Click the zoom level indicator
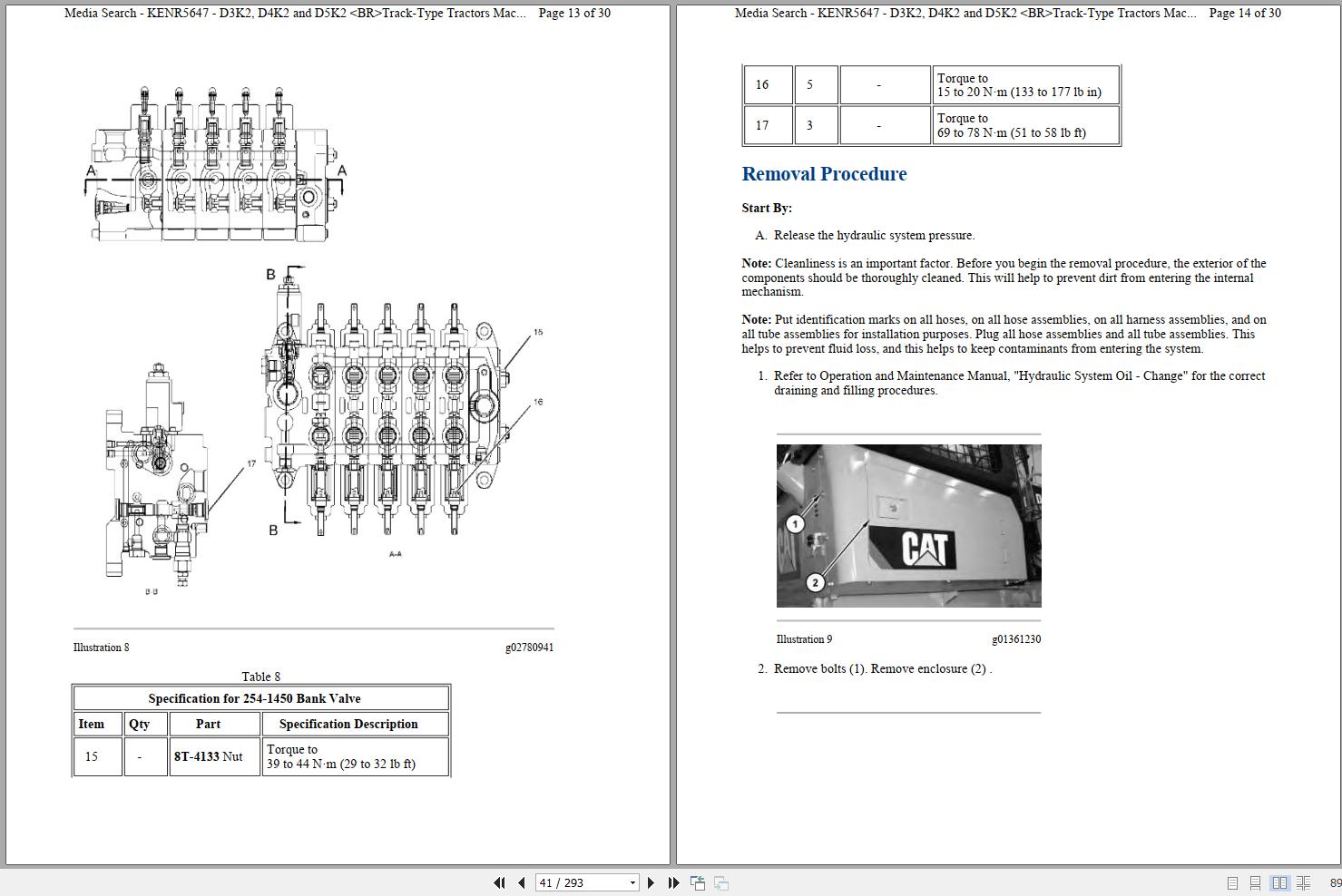 pos(1335,882)
